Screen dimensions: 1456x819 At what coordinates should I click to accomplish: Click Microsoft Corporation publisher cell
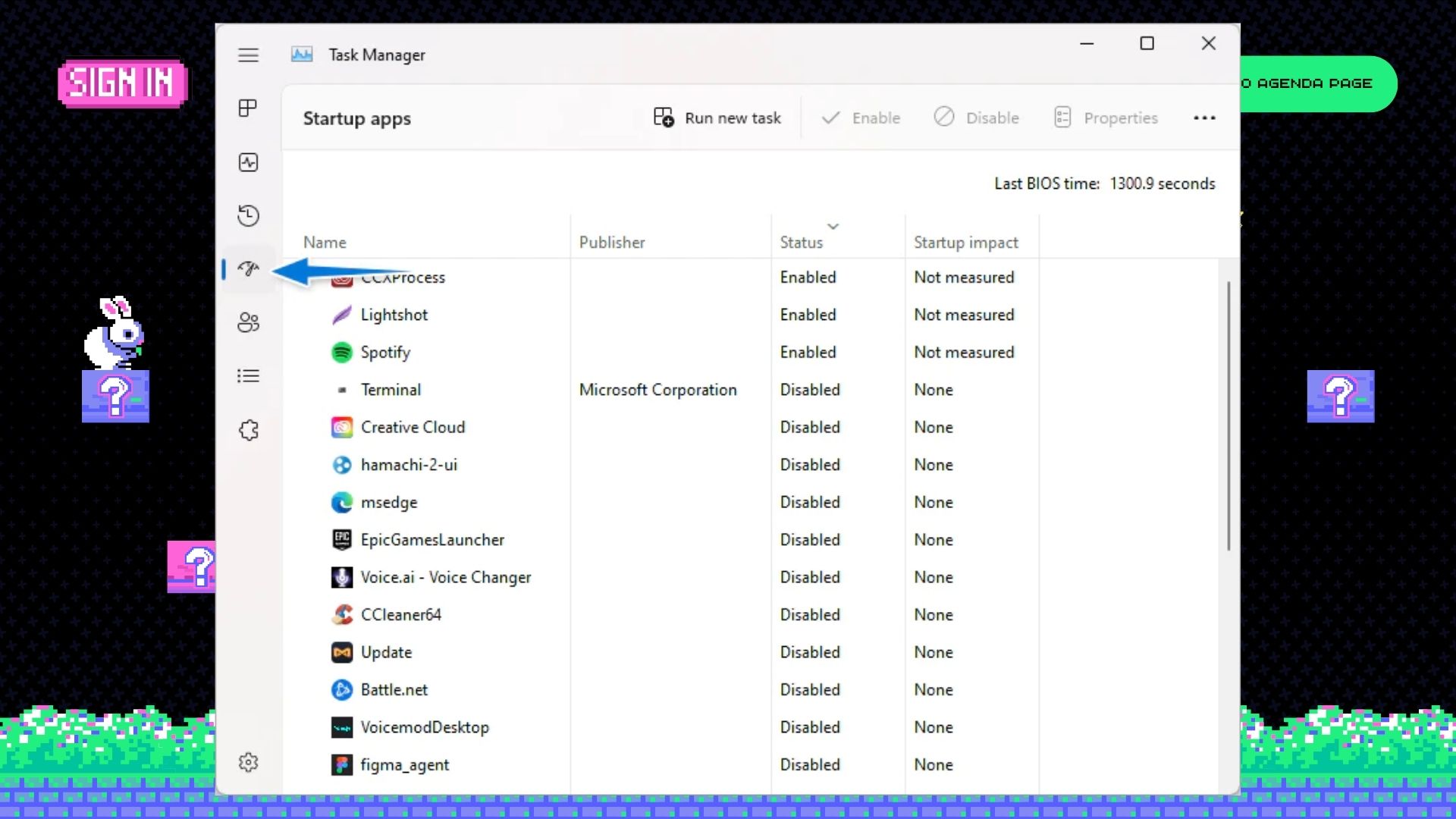[x=658, y=390]
